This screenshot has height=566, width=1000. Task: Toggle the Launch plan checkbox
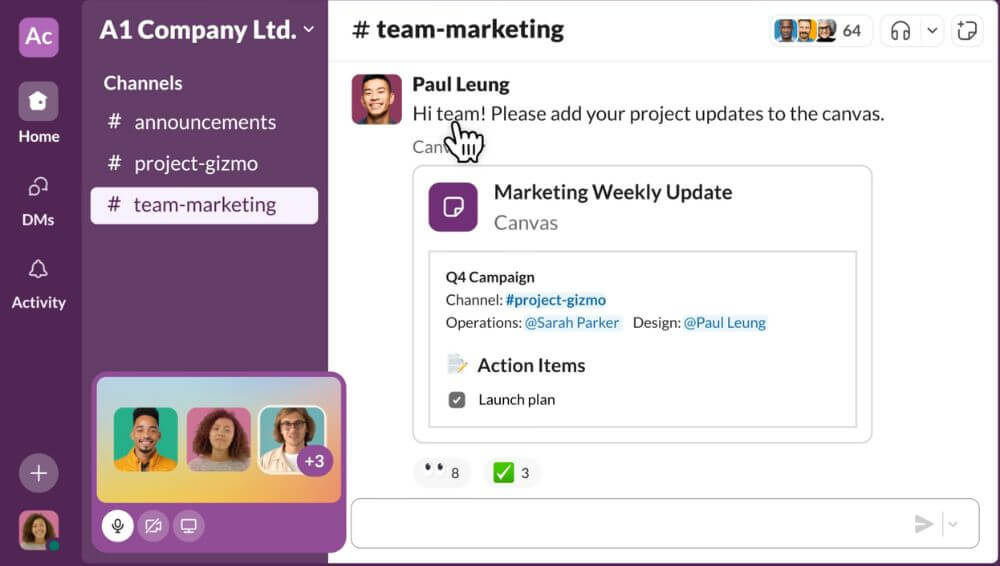point(457,400)
